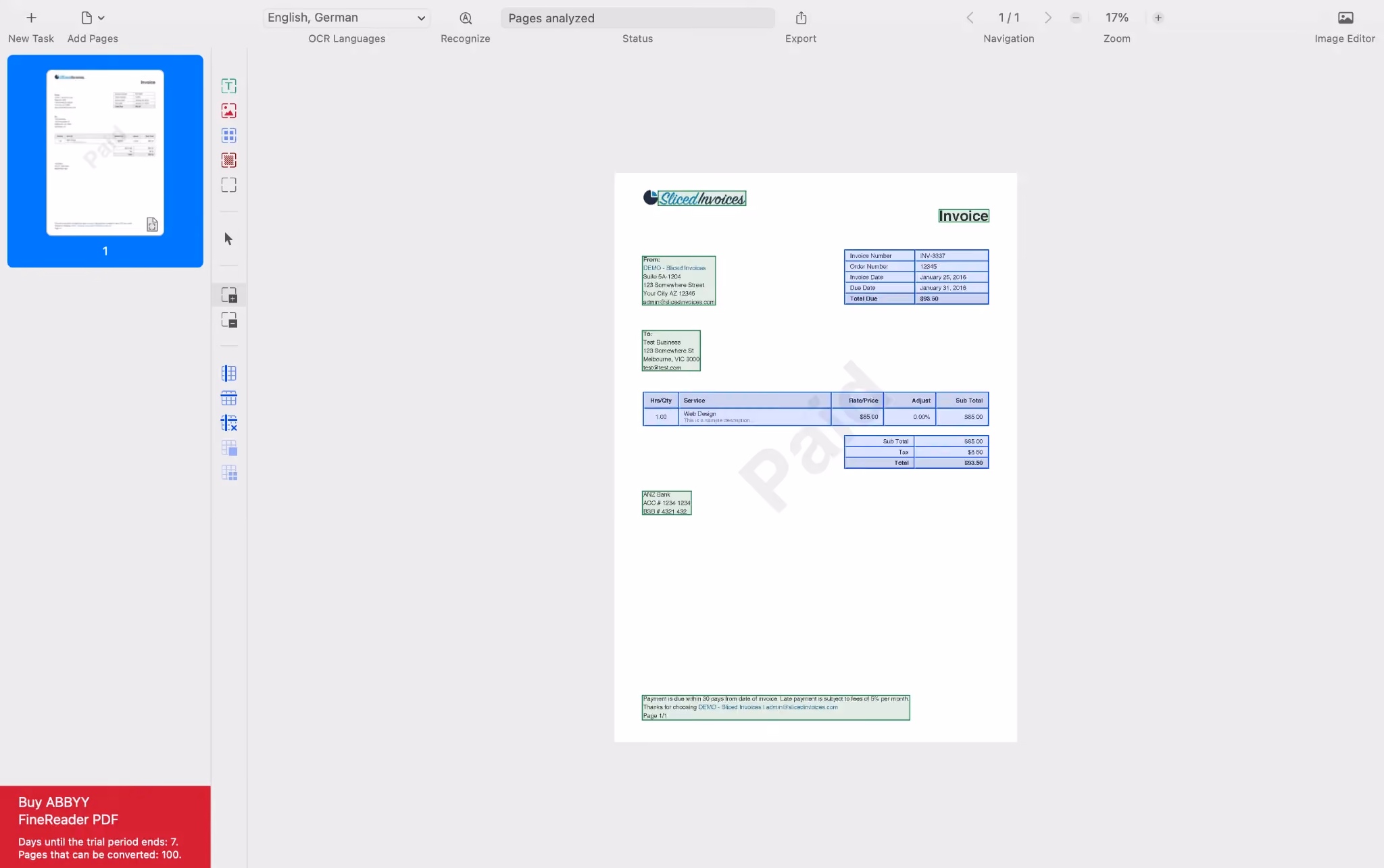Select the draw Table area tool
Image resolution: width=1384 pixels, height=868 pixels.
click(229, 135)
